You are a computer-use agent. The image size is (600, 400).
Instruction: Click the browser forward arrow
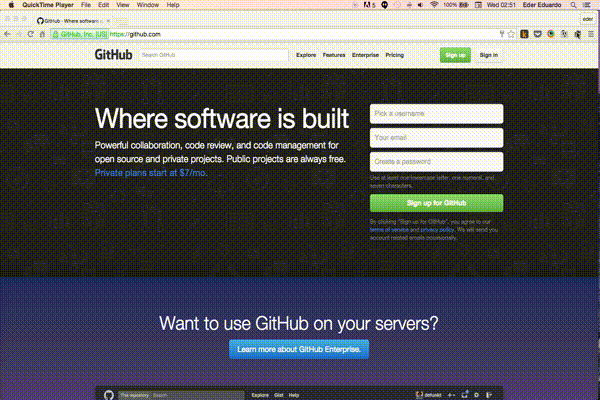click(19, 34)
